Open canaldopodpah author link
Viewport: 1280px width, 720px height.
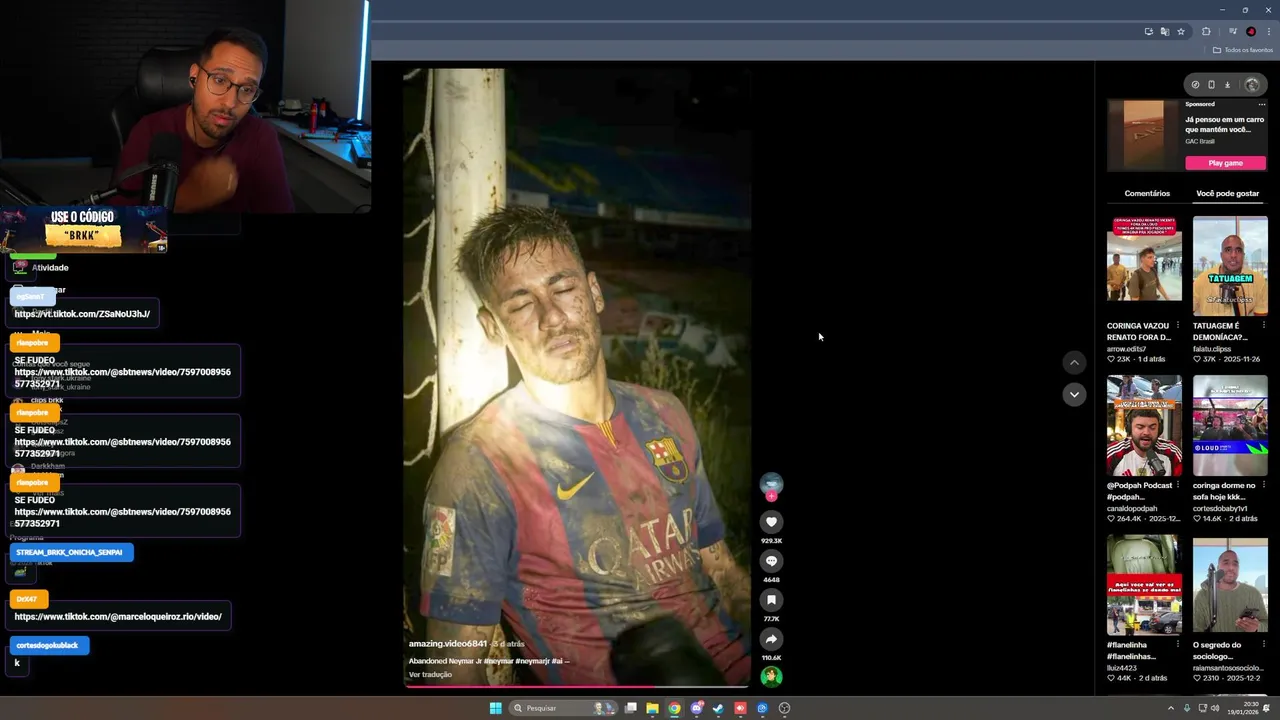tap(1132, 508)
